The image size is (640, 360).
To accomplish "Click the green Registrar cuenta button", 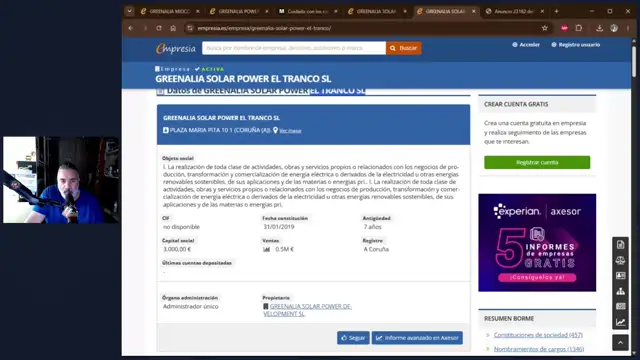I will (x=537, y=162).
